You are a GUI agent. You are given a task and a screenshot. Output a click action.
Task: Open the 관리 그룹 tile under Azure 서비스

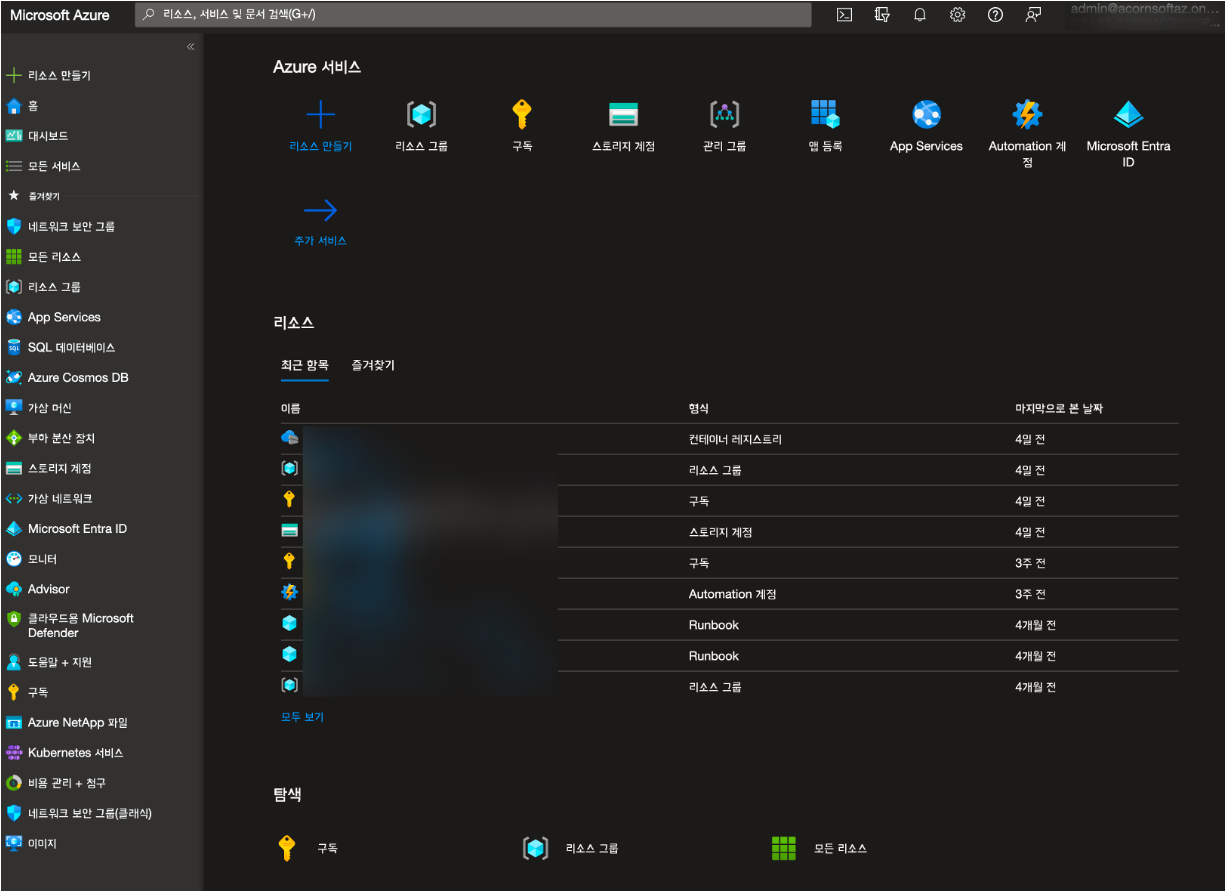(724, 126)
